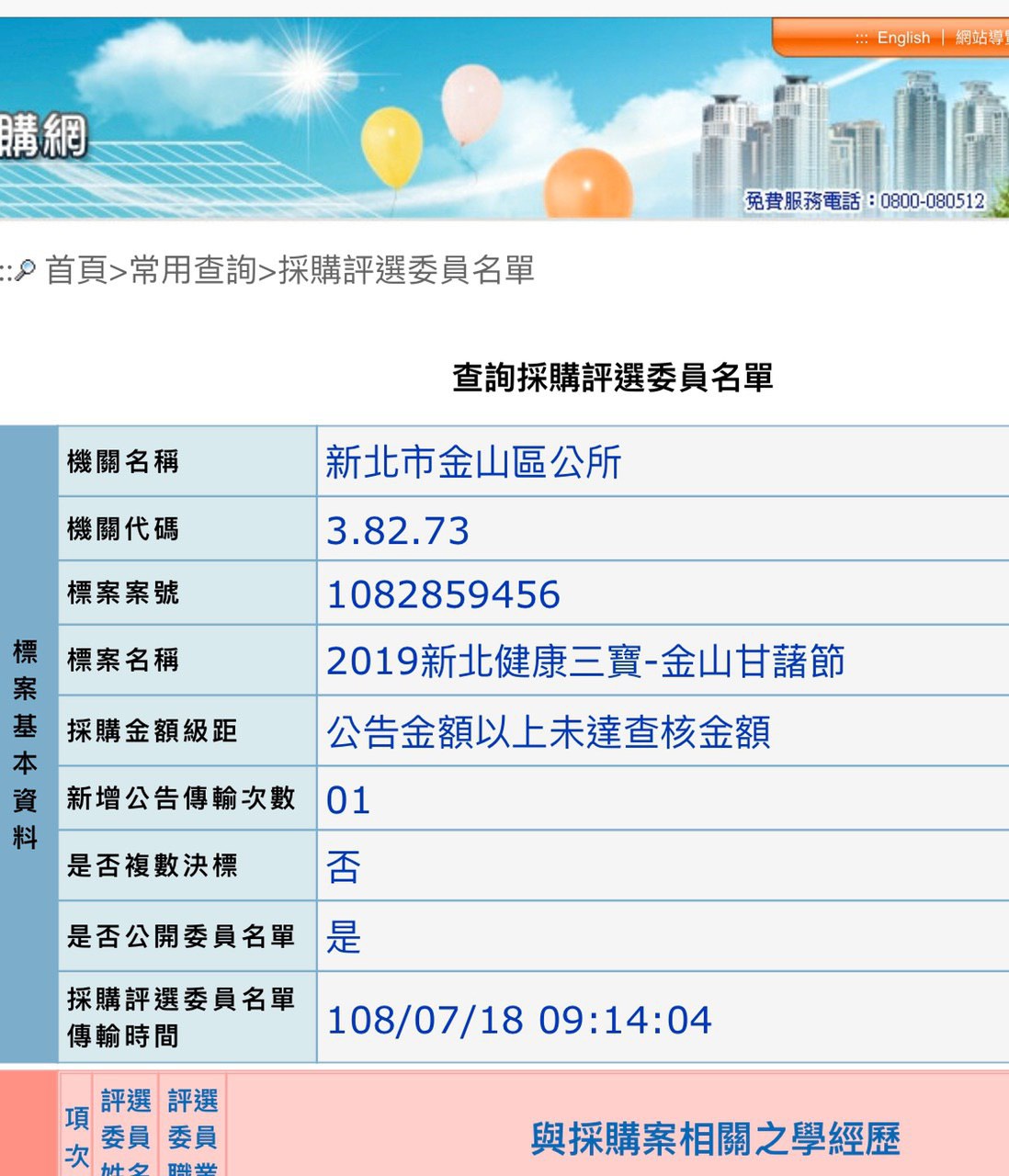Select the 是 value for 是否公開委員名單

click(x=344, y=937)
